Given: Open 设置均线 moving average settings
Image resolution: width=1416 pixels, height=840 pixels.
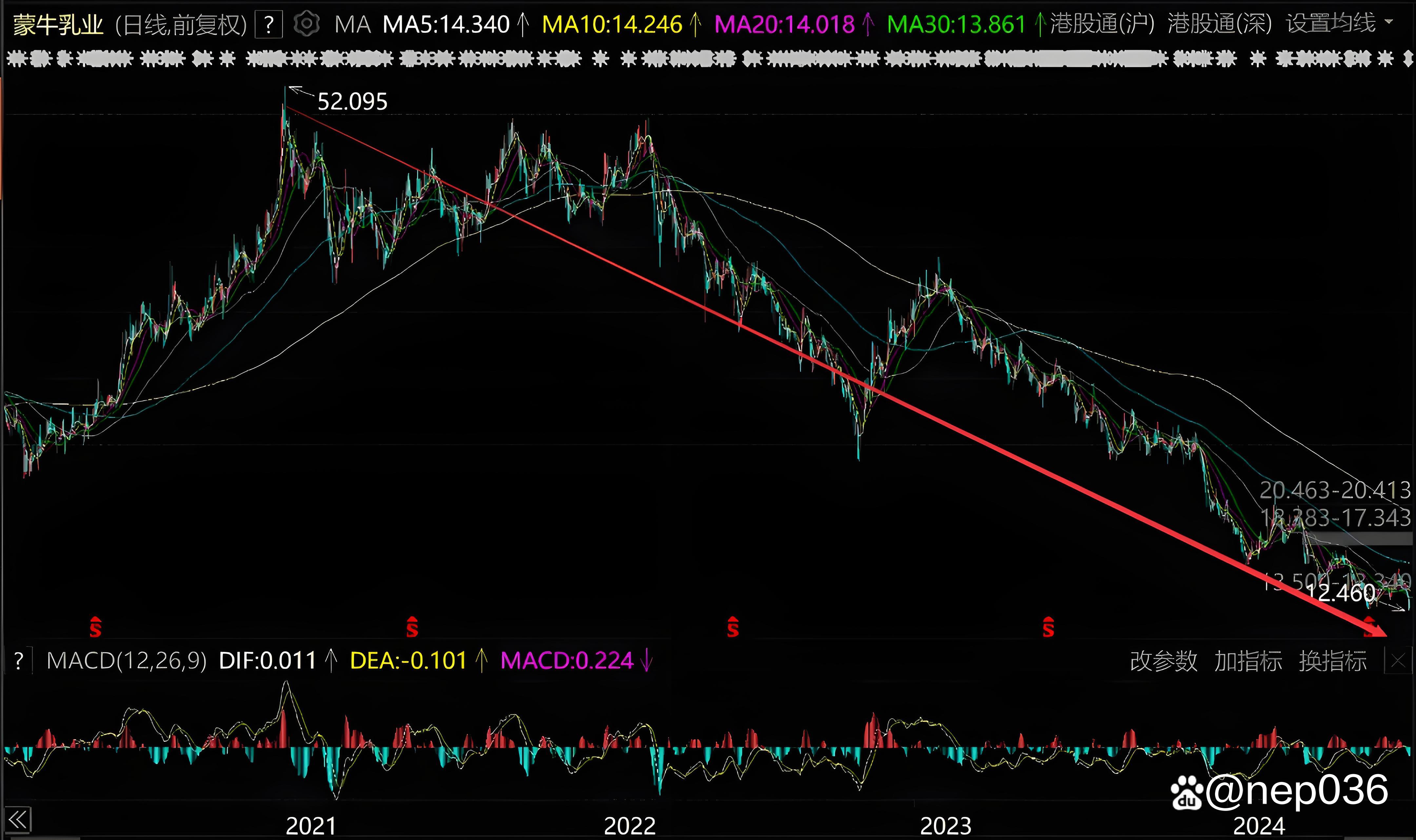Looking at the screenshot, I should [x=1330, y=24].
